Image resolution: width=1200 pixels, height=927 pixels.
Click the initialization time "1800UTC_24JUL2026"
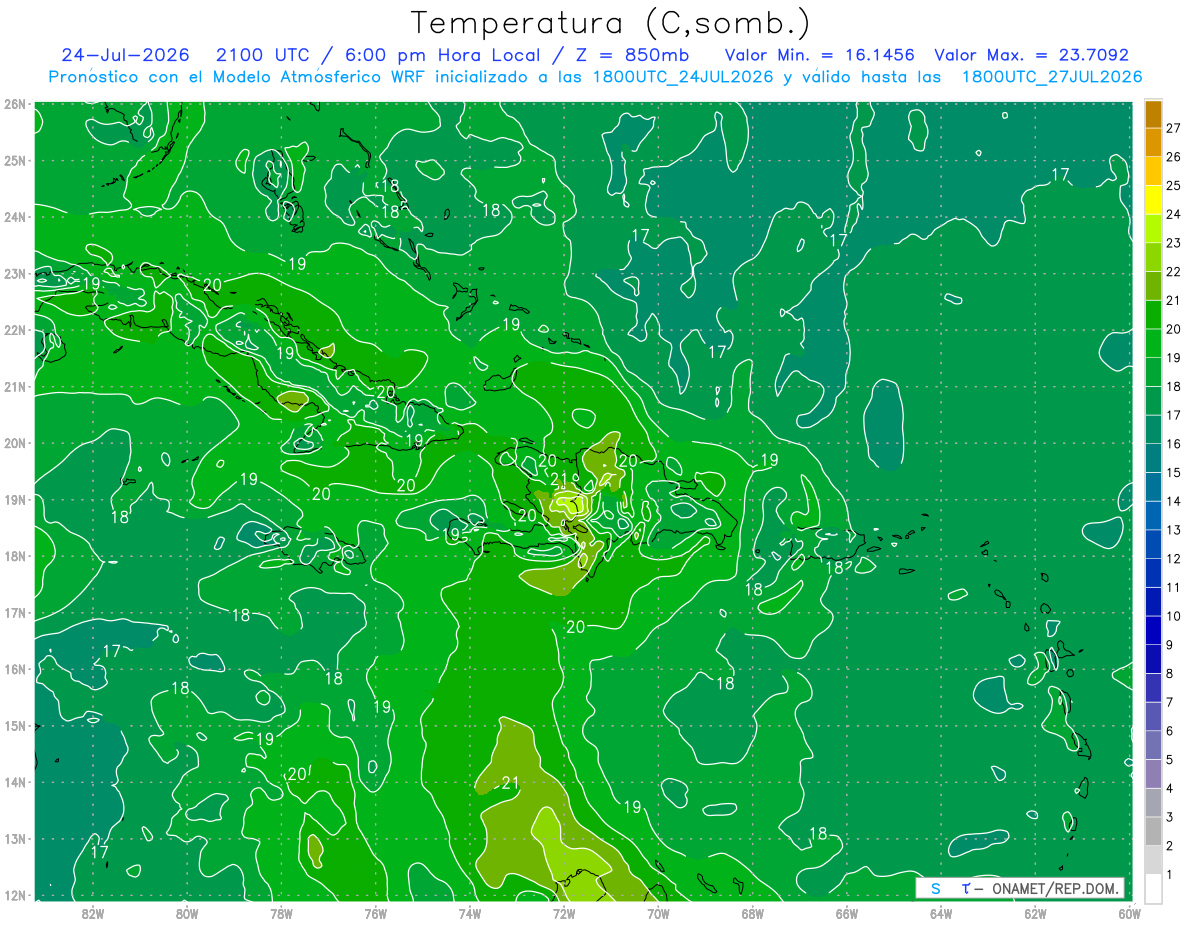(x=682, y=77)
